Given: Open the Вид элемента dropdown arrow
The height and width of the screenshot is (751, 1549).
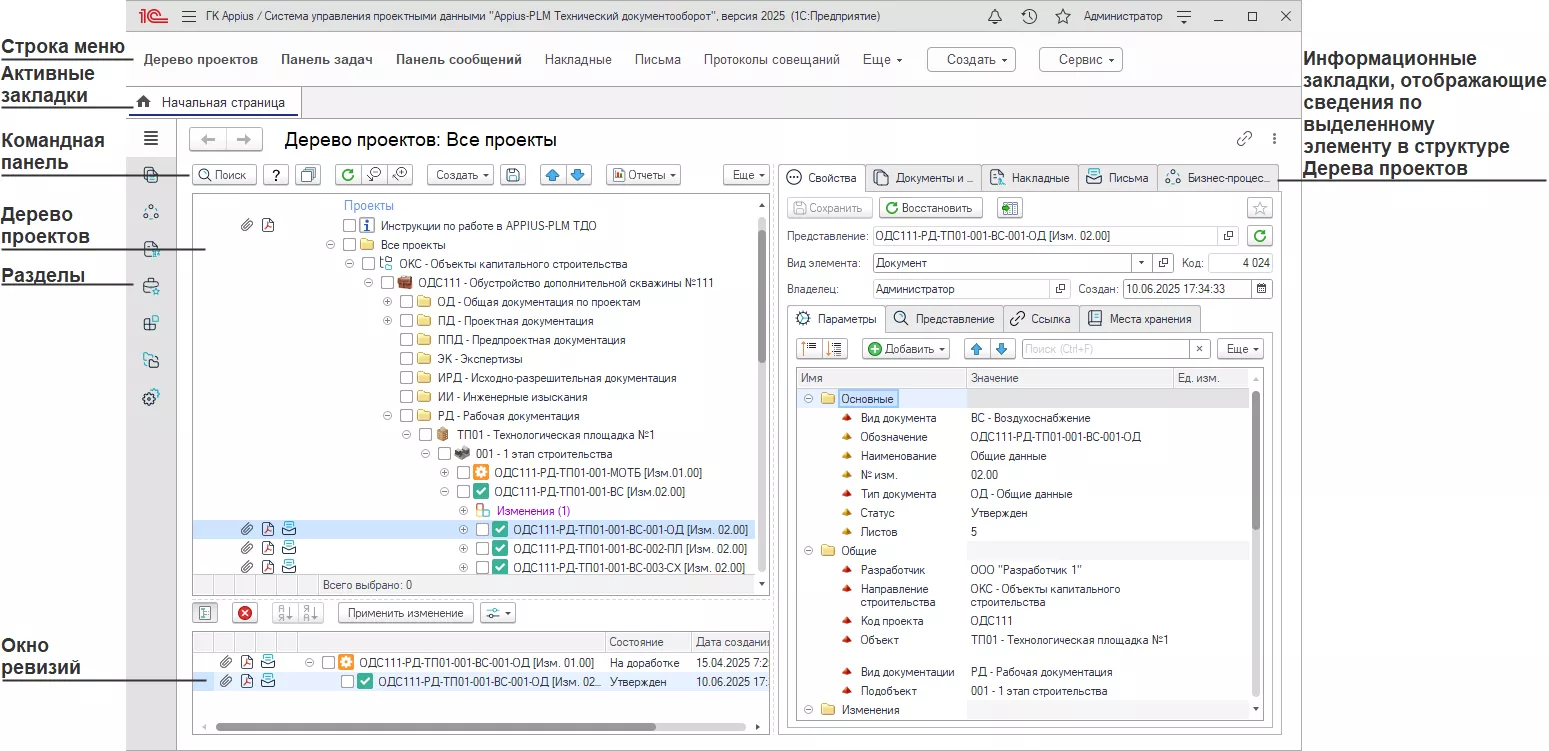Looking at the screenshot, I should coord(1142,263).
